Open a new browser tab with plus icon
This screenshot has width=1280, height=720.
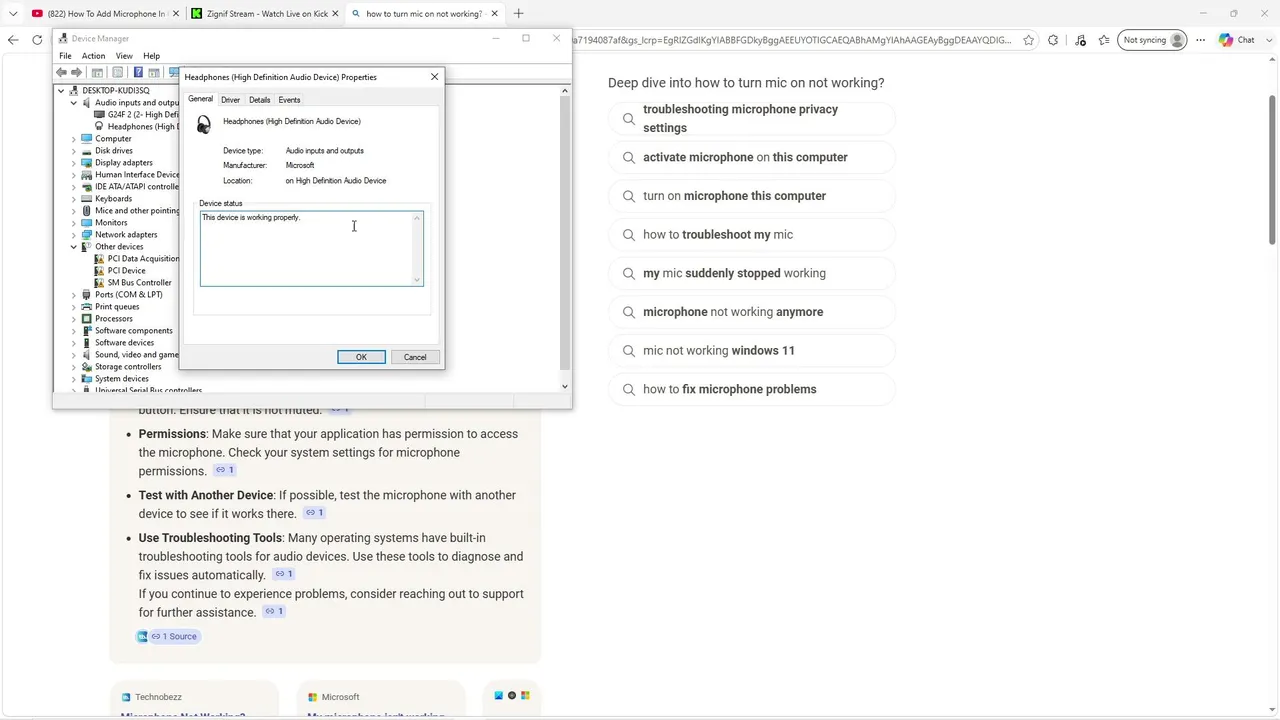pyautogui.click(x=518, y=14)
